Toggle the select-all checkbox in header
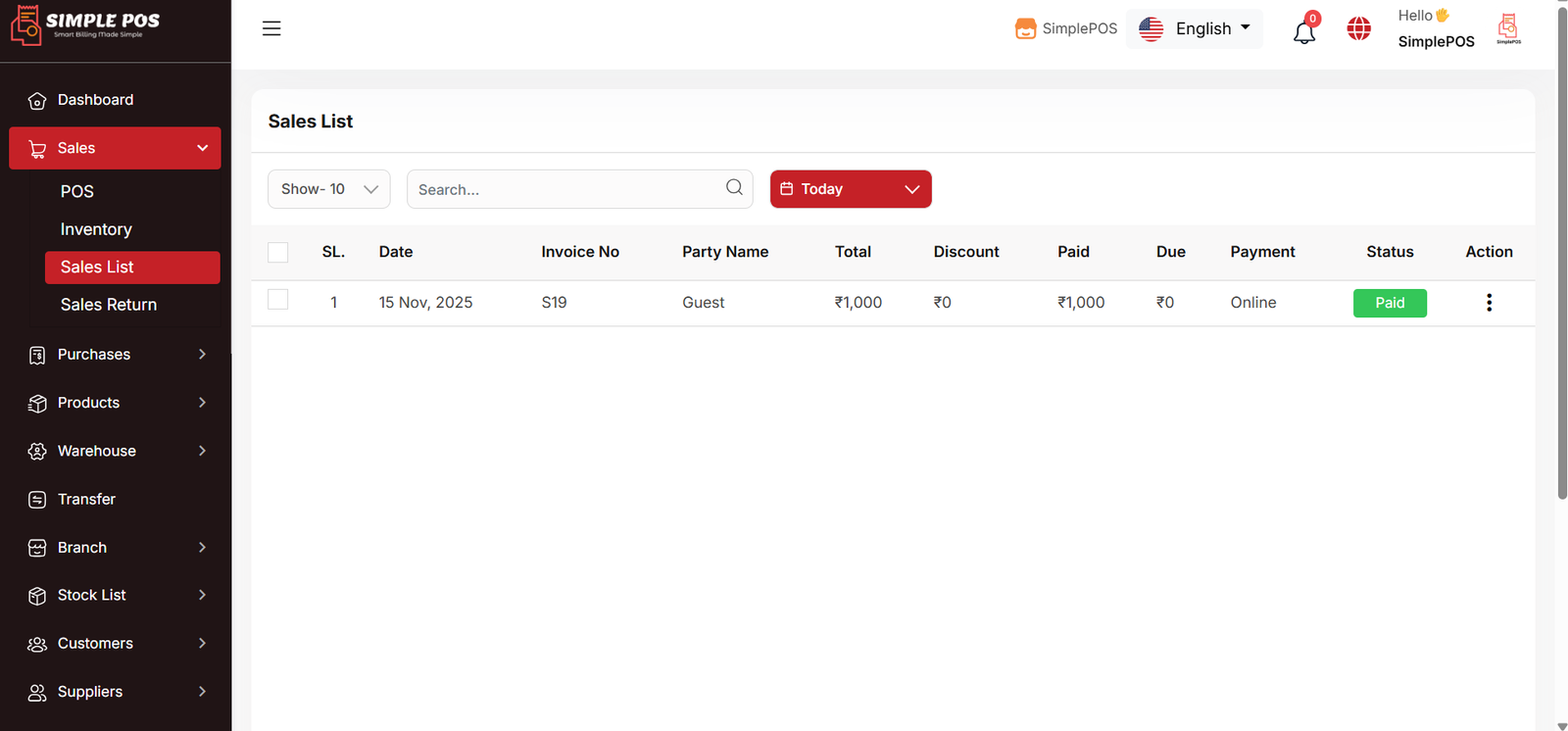This screenshot has height=731, width=1568. tap(278, 252)
